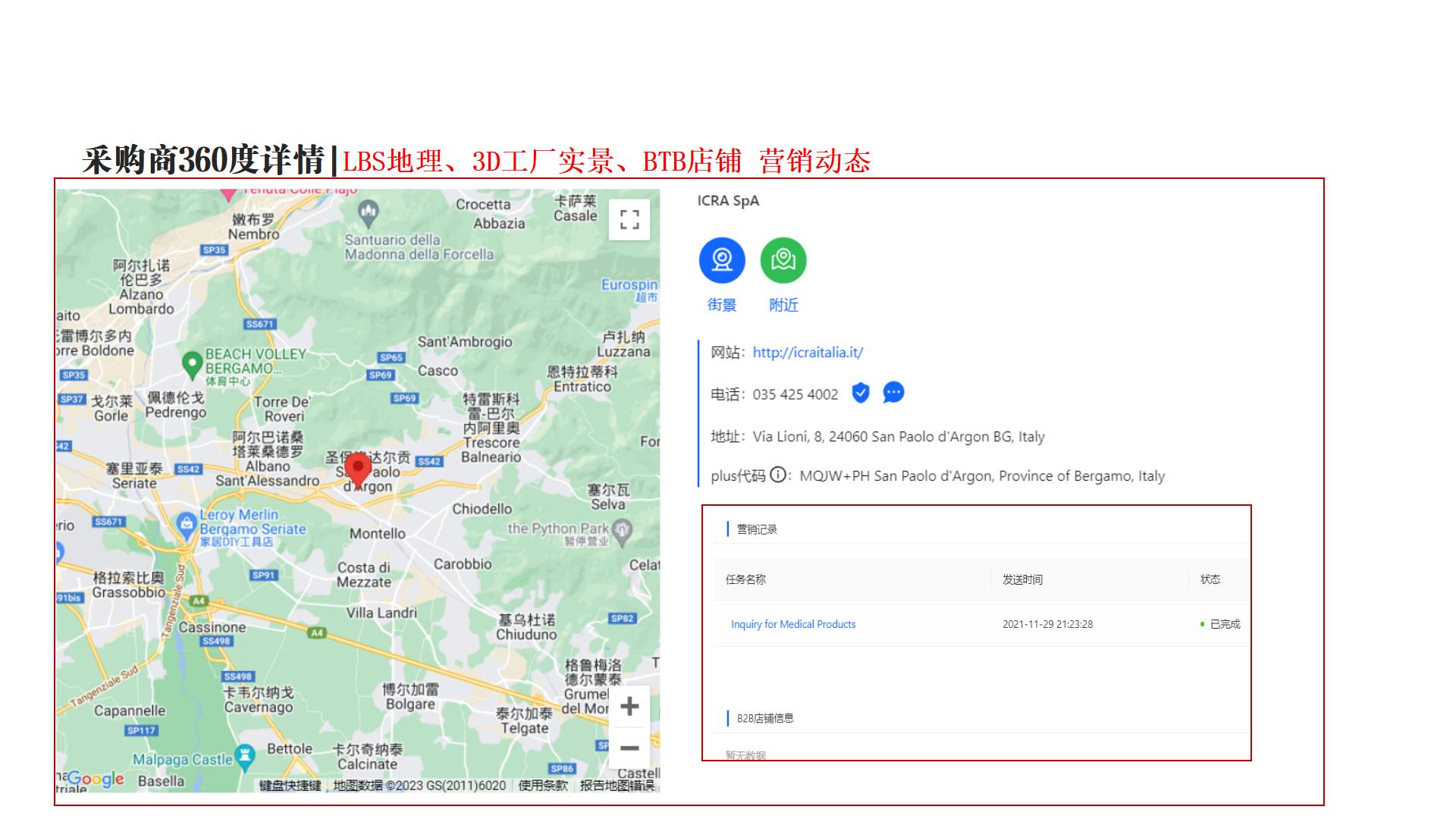Select the red location pin on San Paolo d'Argon
This screenshot has width=1456, height=819.
(358, 471)
